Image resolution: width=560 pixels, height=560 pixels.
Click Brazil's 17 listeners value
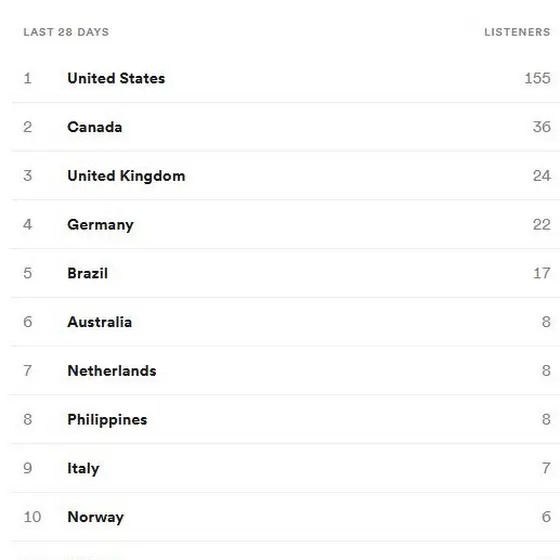point(542,273)
